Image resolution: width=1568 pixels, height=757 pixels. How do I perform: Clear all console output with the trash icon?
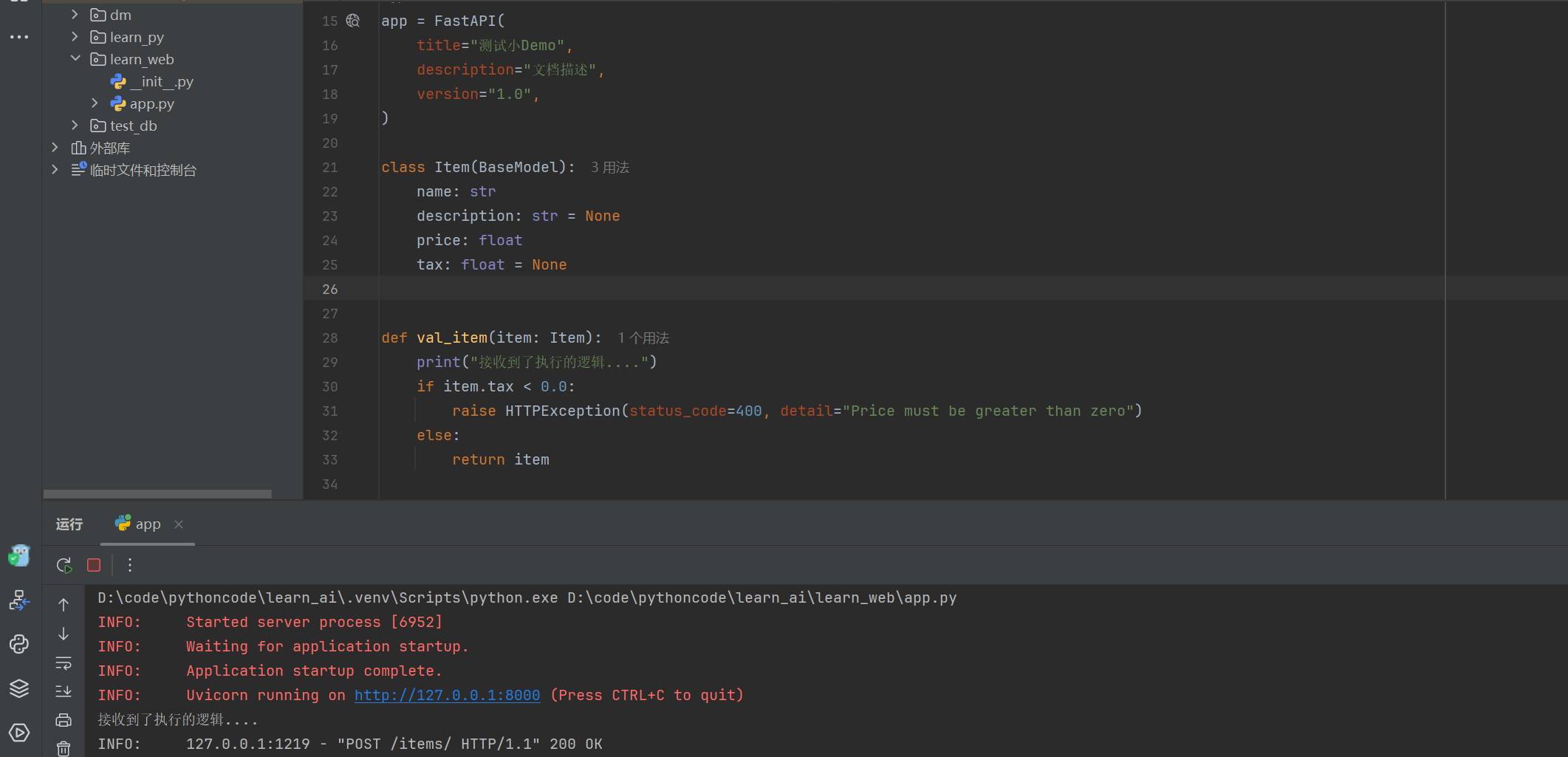[x=64, y=748]
